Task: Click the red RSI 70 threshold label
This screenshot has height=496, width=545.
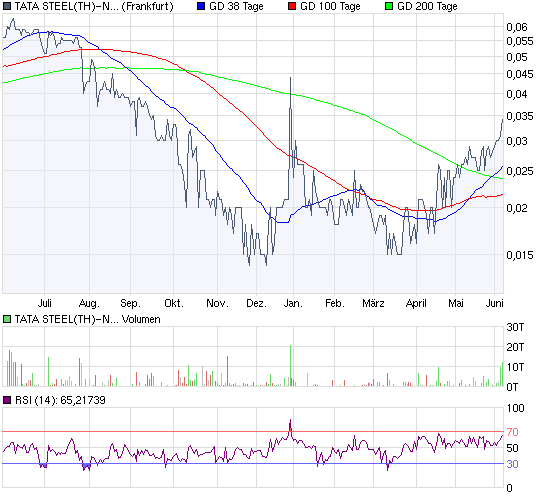Action: click(x=512, y=432)
